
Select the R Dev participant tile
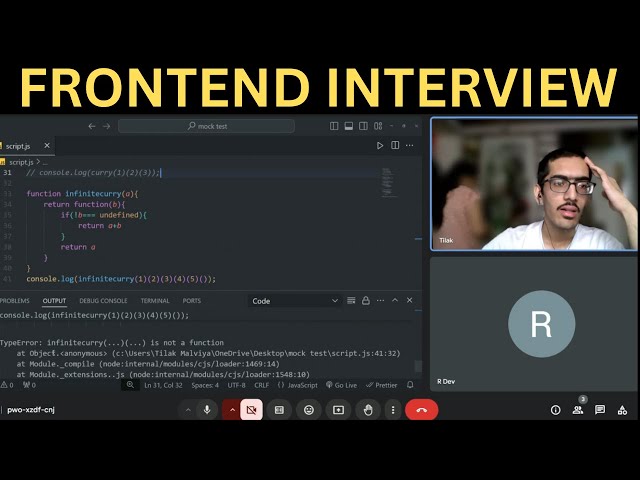(535, 324)
